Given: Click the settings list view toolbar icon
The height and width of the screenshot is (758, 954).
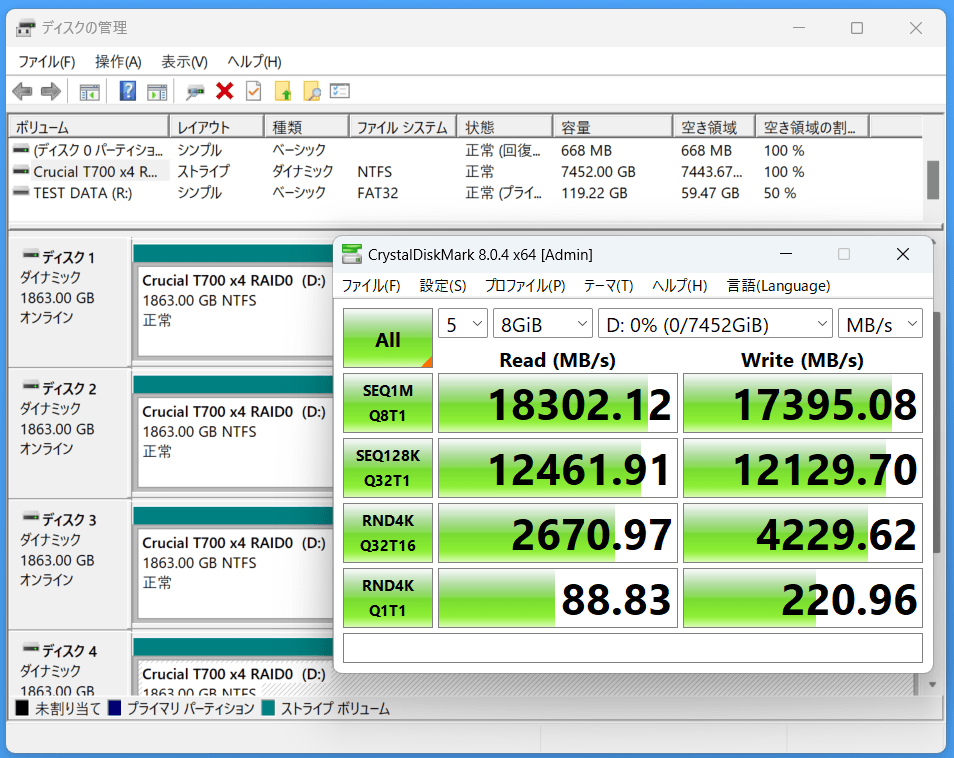Looking at the screenshot, I should [x=339, y=91].
